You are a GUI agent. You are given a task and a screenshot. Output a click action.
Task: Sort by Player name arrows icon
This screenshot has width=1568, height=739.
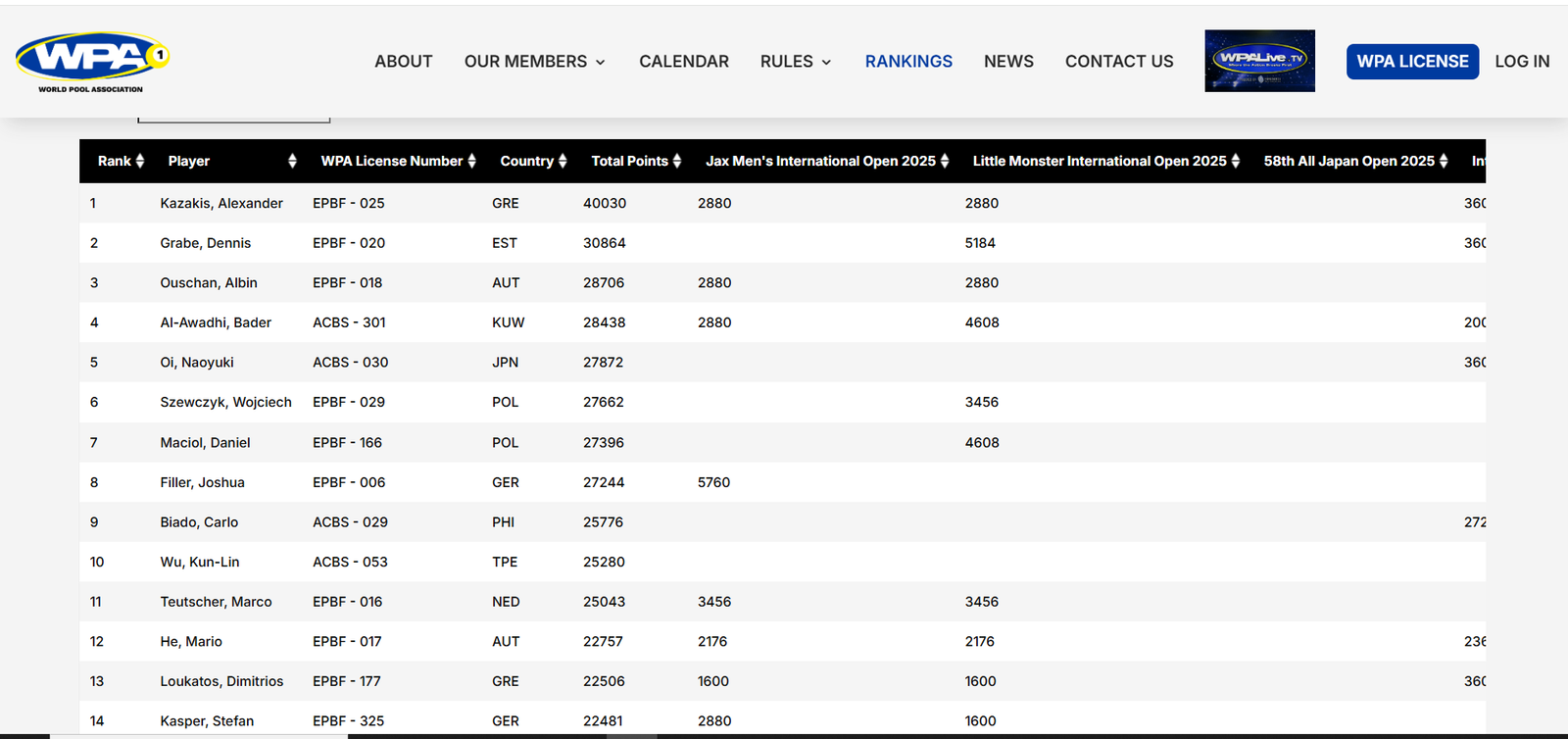pyautogui.click(x=292, y=161)
